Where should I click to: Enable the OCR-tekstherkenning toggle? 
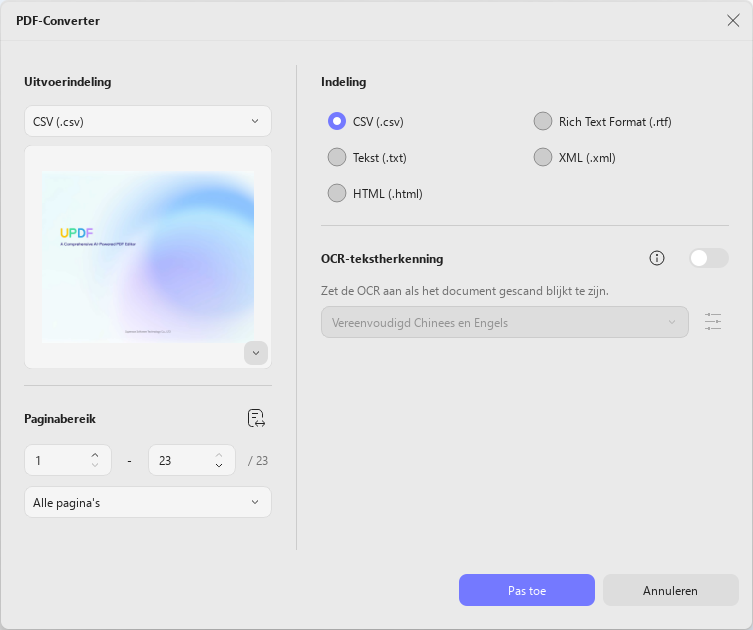point(709,258)
